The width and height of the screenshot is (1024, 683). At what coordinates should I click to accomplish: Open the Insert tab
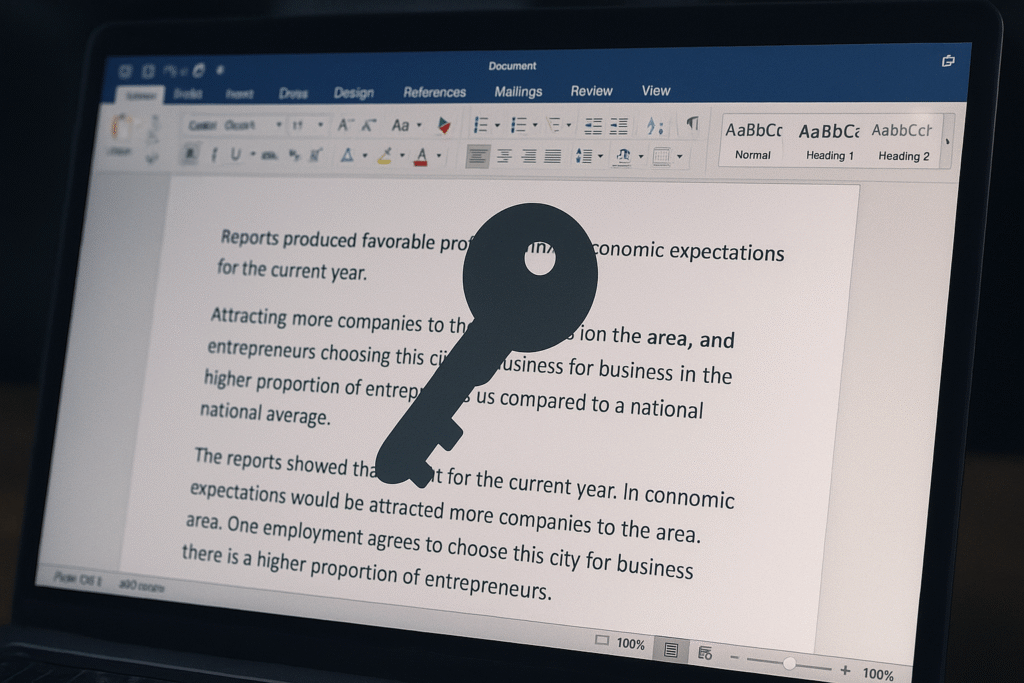click(x=239, y=94)
